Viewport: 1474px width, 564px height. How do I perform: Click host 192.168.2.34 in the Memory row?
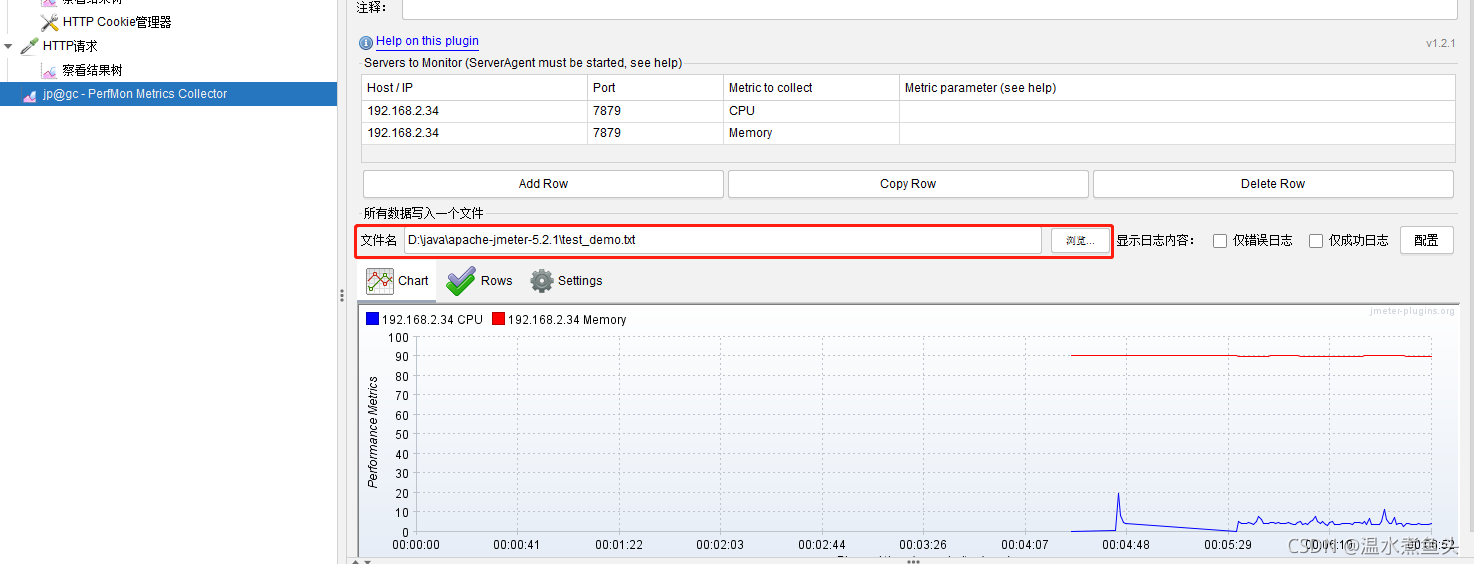pyautogui.click(x=474, y=133)
